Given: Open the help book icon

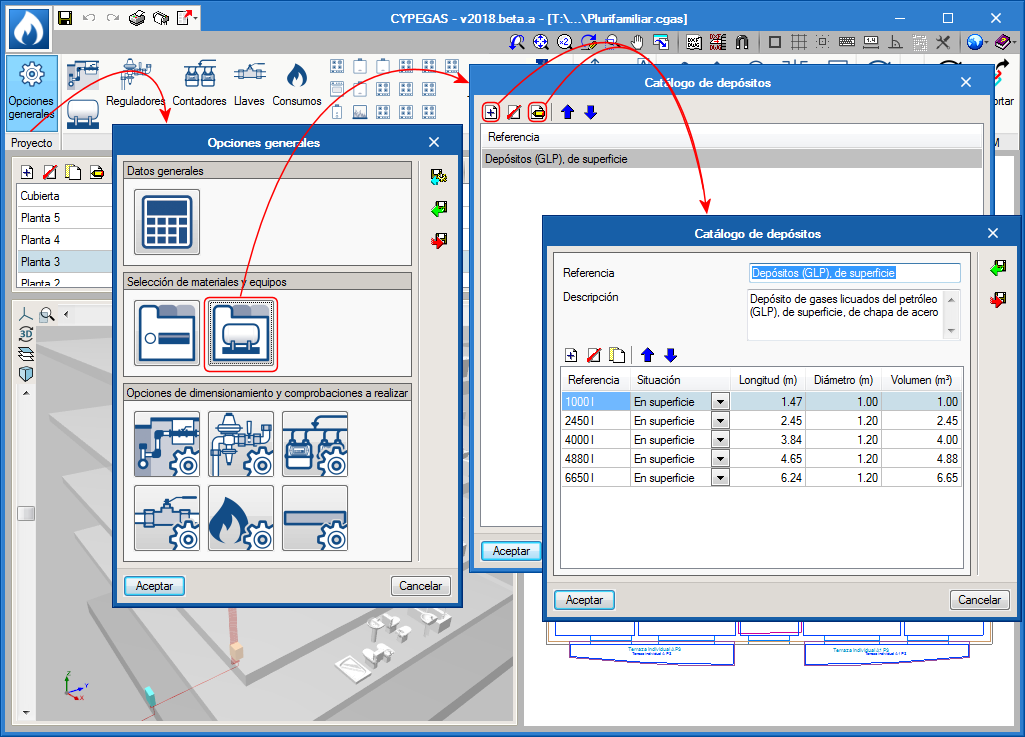Looking at the screenshot, I should coord(1003,43).
